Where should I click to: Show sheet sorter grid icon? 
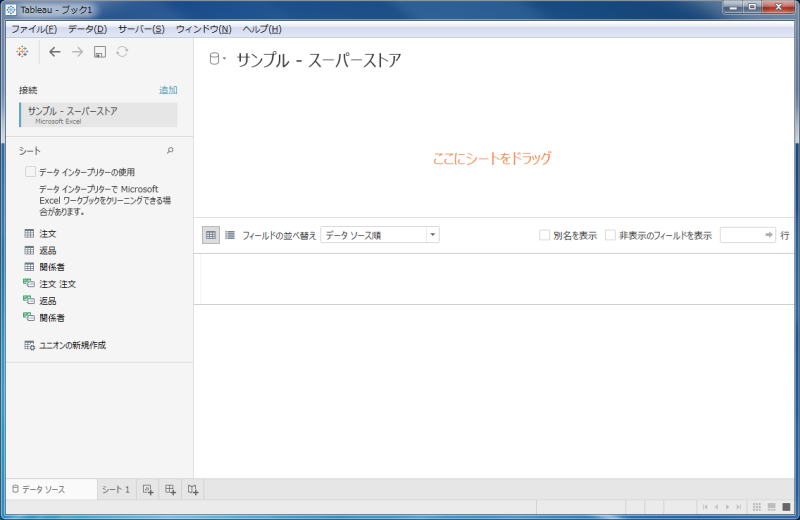[x=757, y=507]
